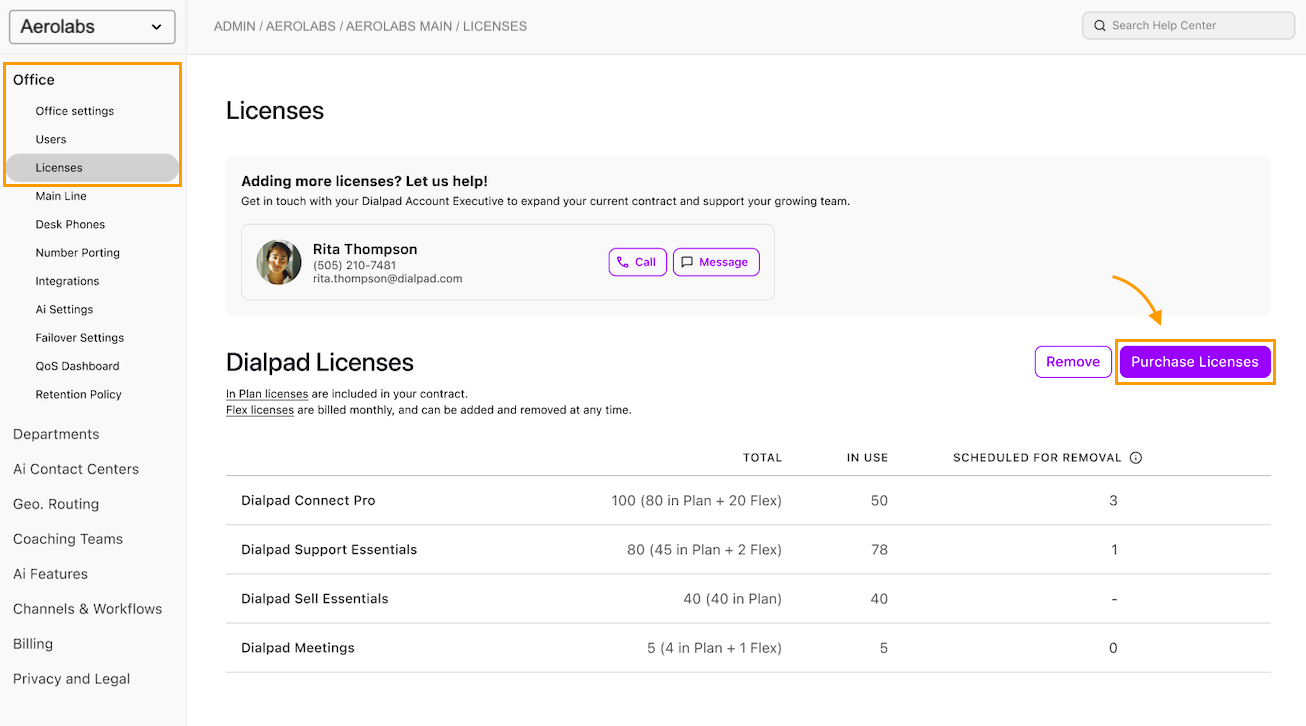
Task: Click LICENSES in the breadcrumb
Action: 495,26
